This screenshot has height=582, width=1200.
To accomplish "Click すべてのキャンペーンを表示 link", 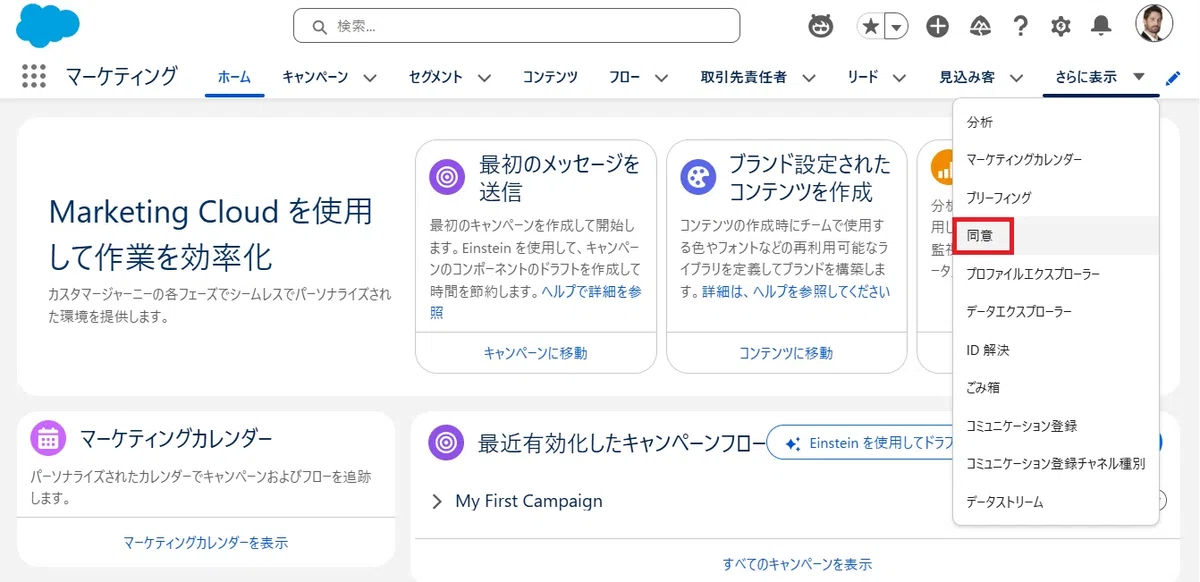I will 797,564.
